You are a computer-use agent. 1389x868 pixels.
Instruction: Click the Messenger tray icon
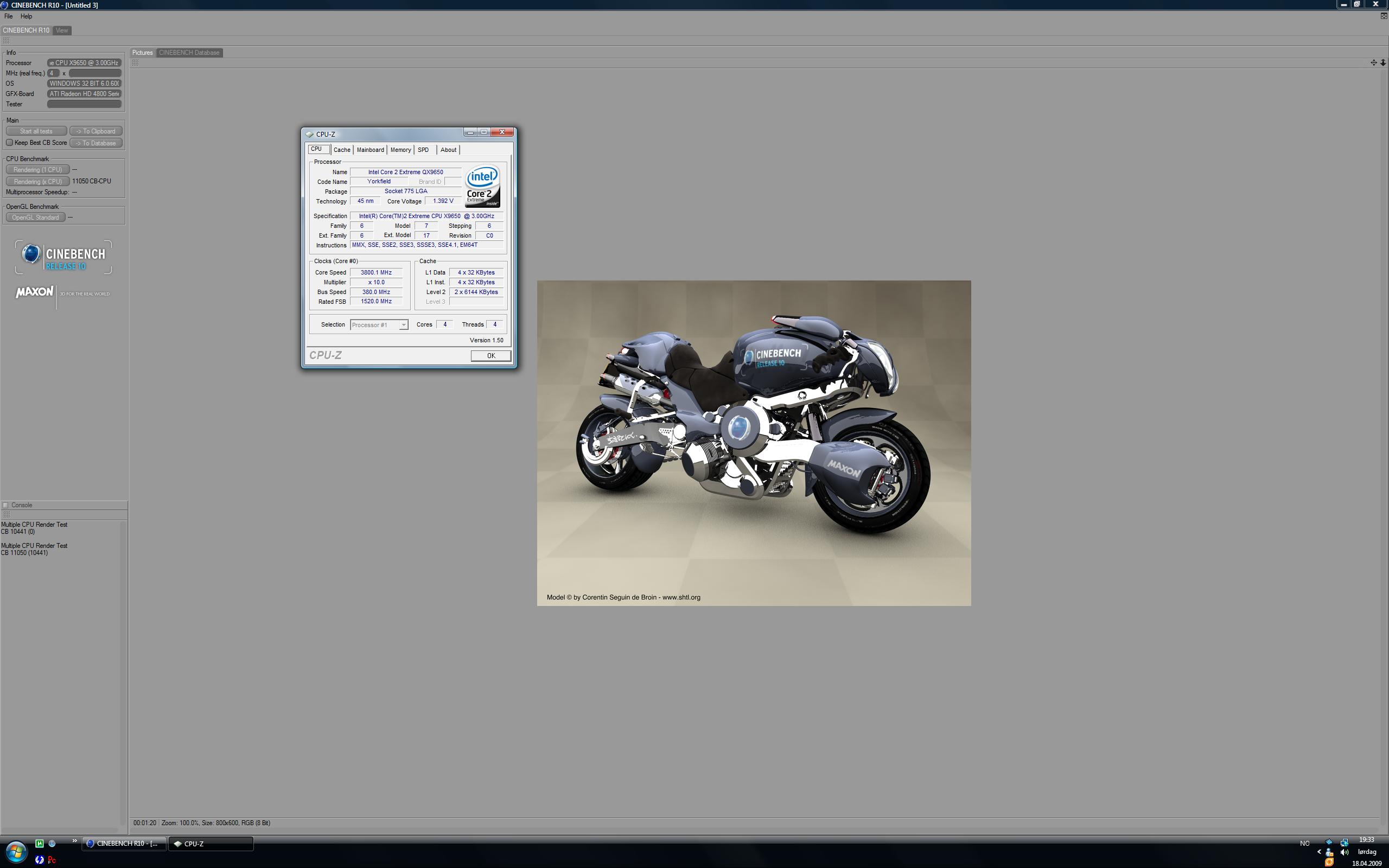(x=1329, y=852)
